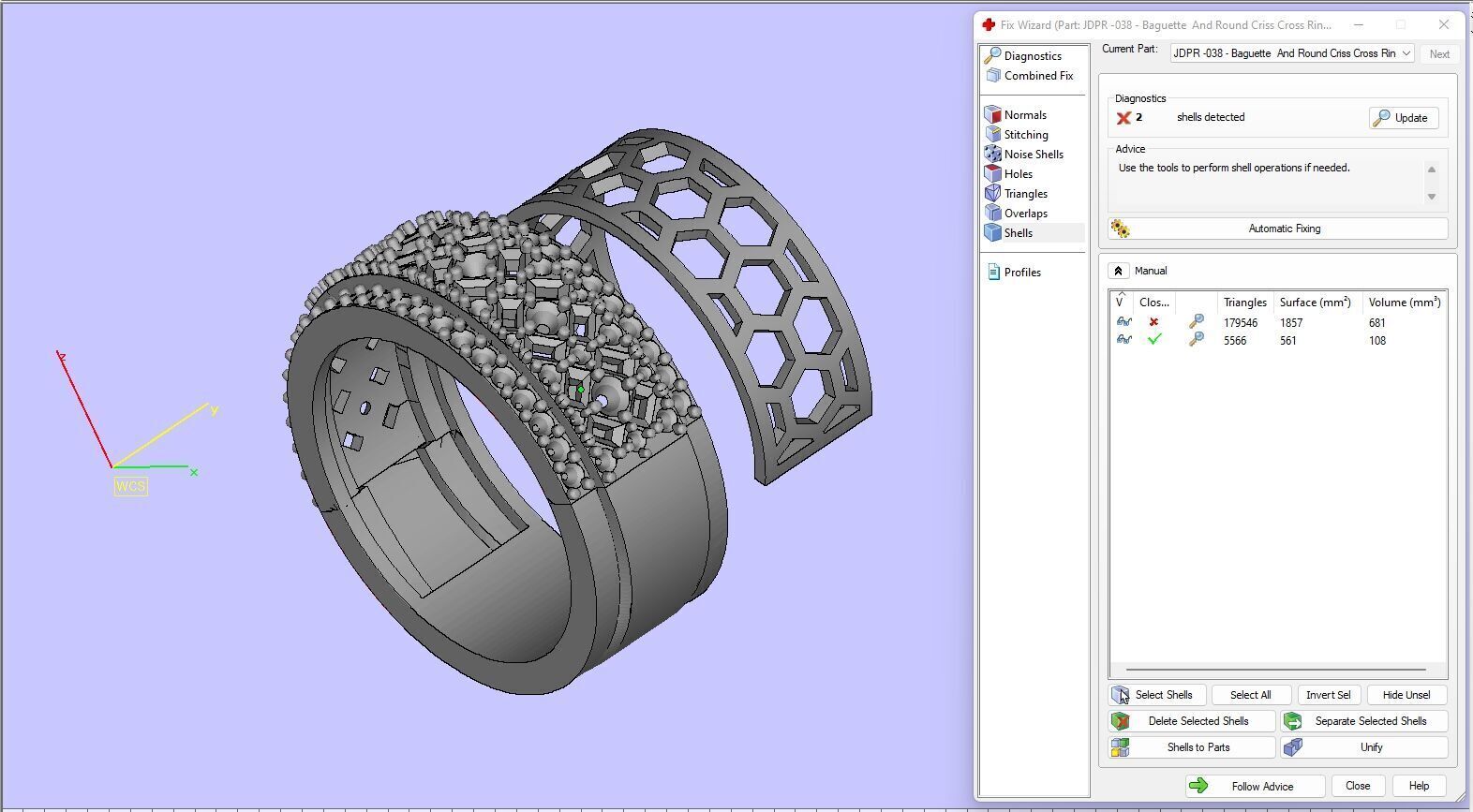Viewport: 1473px width, 812px height.
Task: Select the shell row with 179546 triangles
Action: coord(1278,322)
